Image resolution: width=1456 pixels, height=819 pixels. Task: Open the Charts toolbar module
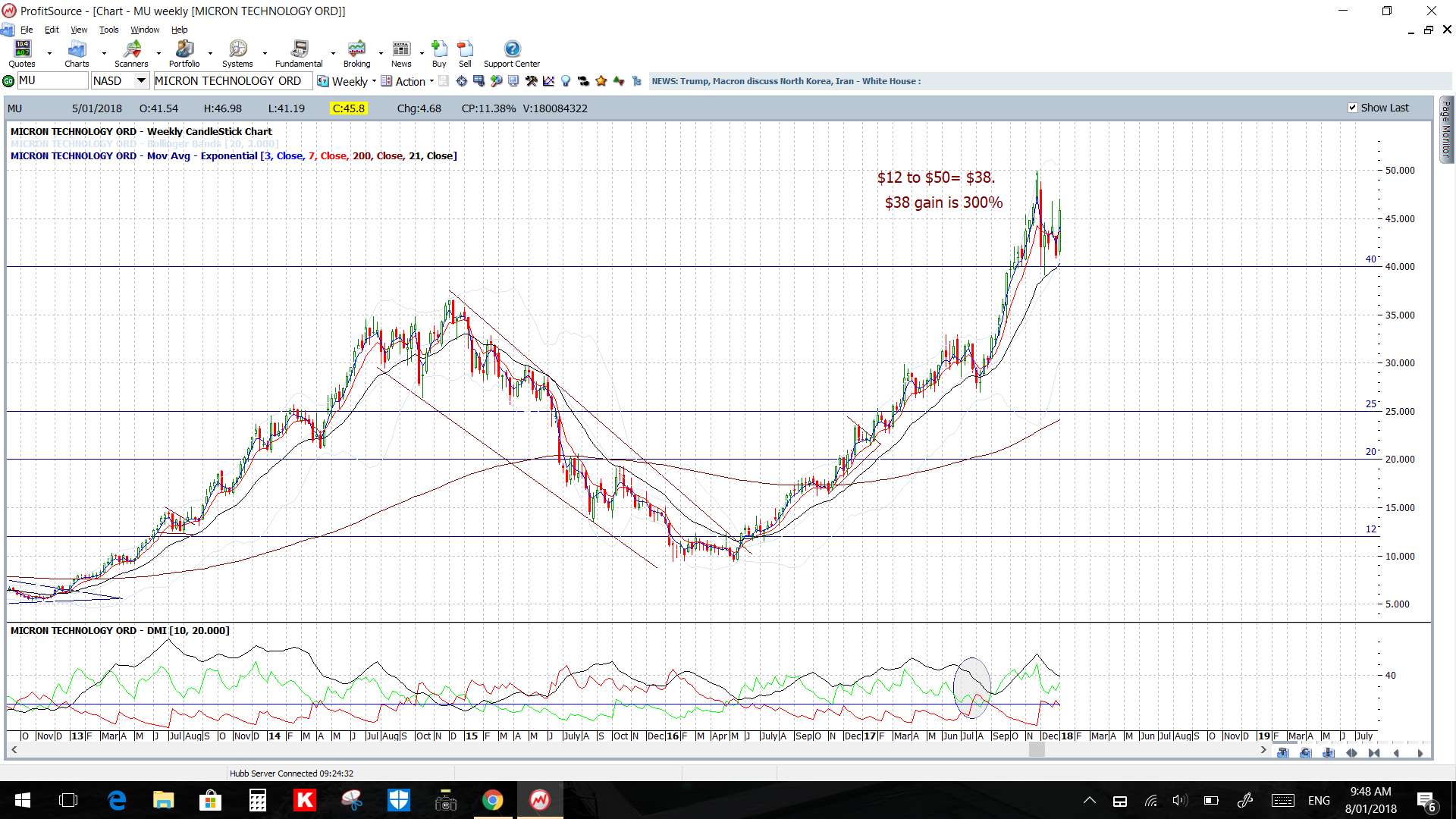pyautogui.click(x=77, y=54)
